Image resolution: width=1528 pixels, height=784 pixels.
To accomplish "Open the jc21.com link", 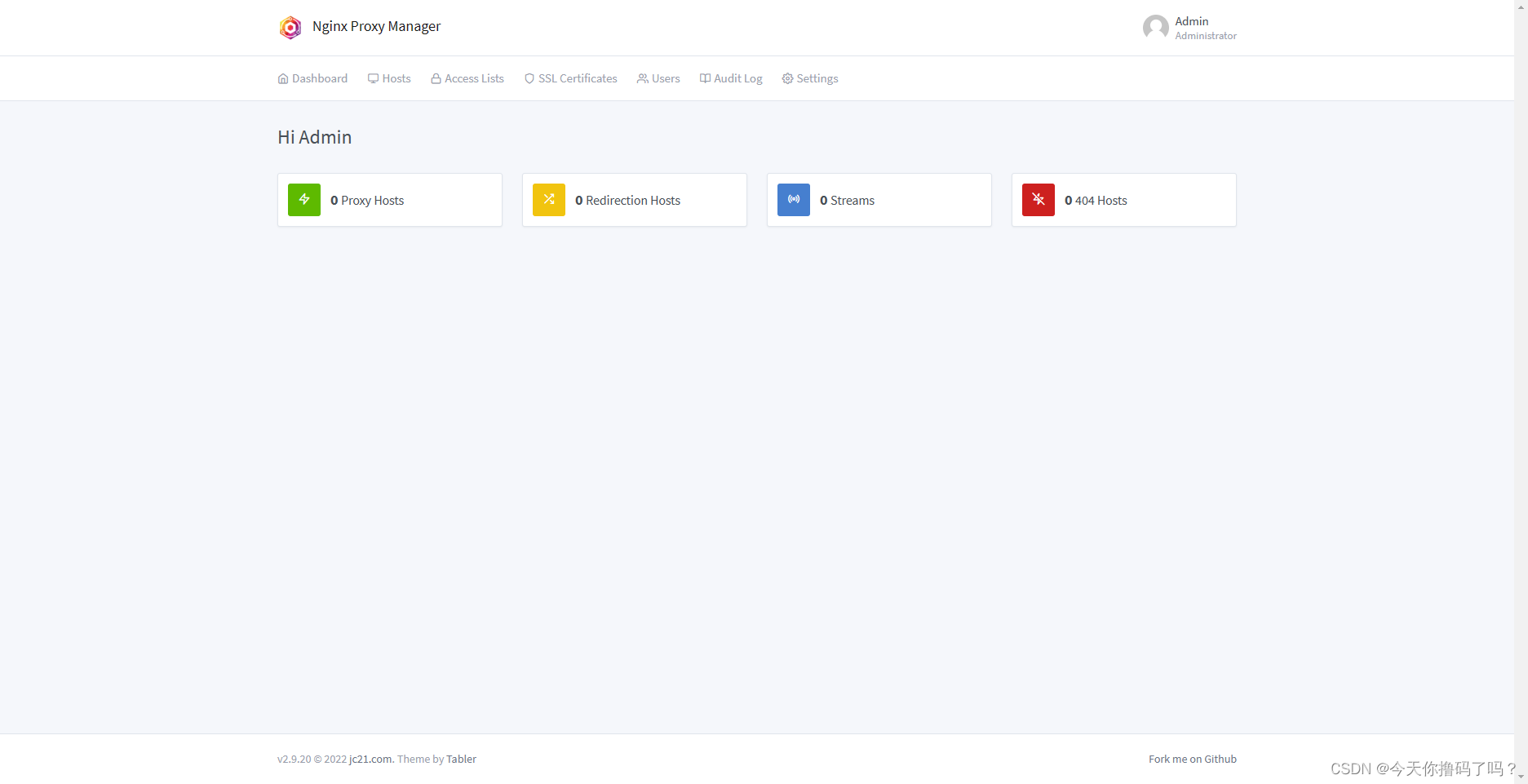I will pos(370,759).
